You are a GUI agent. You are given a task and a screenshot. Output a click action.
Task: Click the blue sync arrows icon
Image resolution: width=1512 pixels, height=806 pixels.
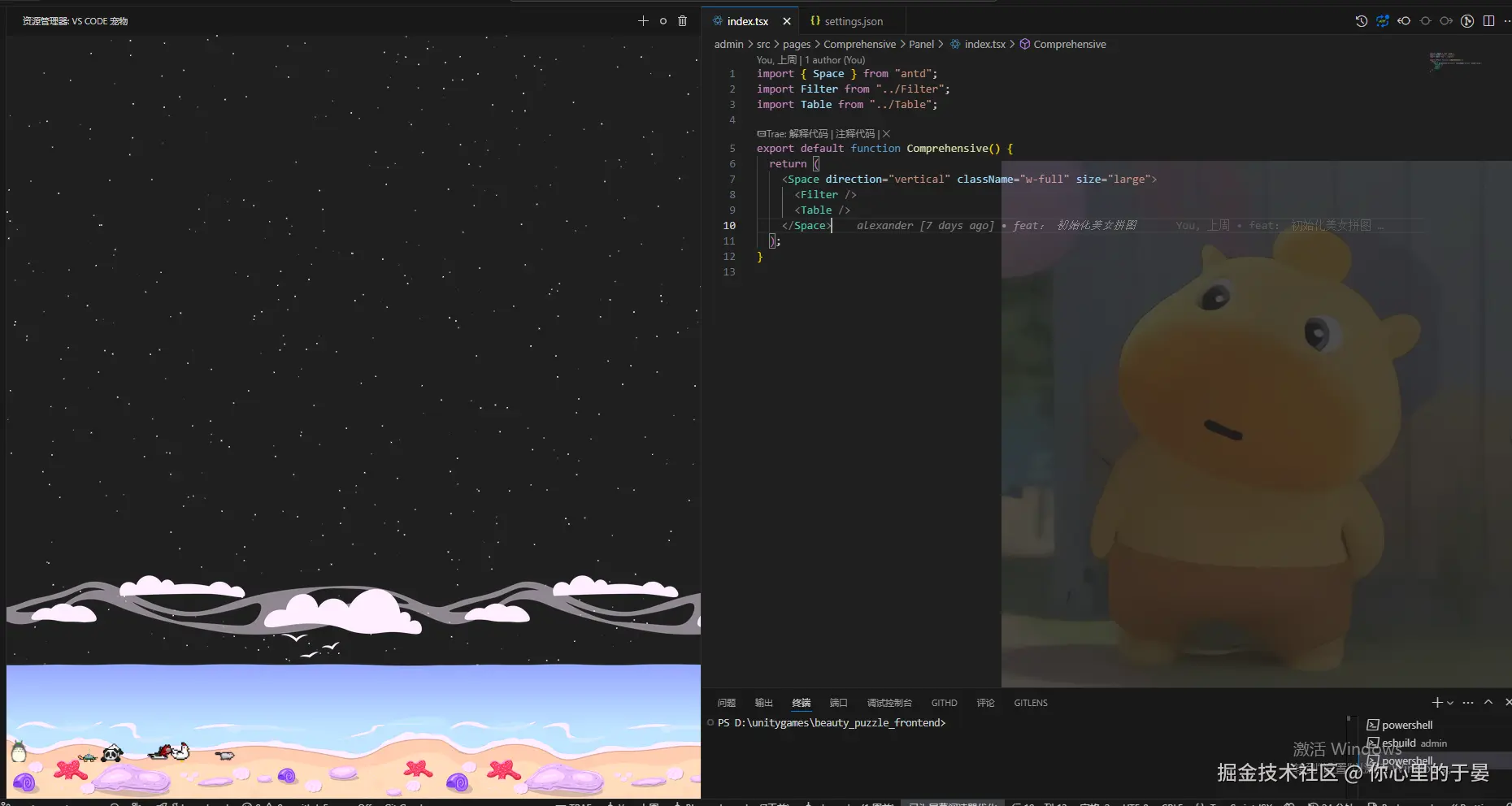click(x=1382, y=21)
